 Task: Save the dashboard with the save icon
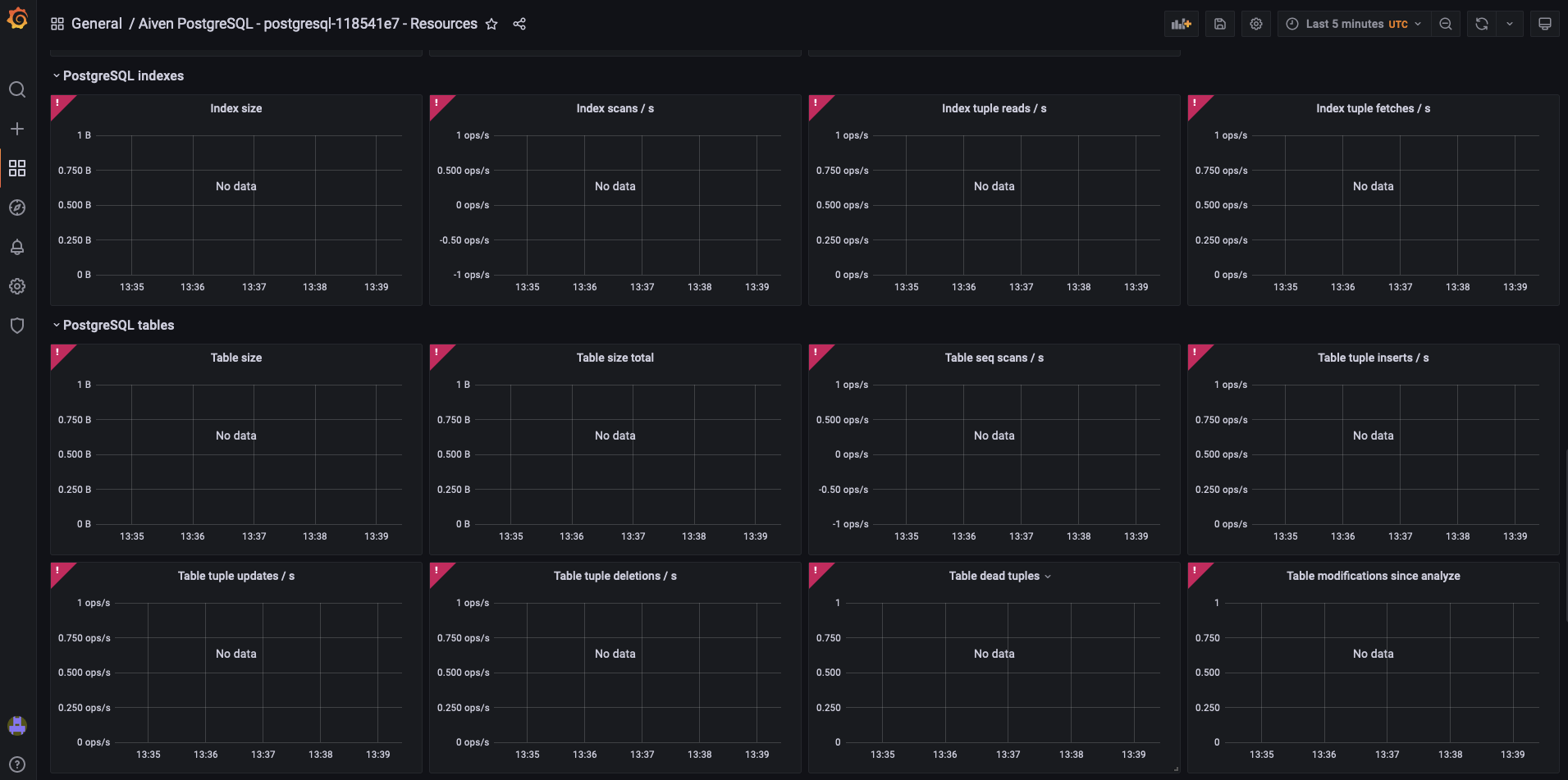click(x=1219, y=23)
